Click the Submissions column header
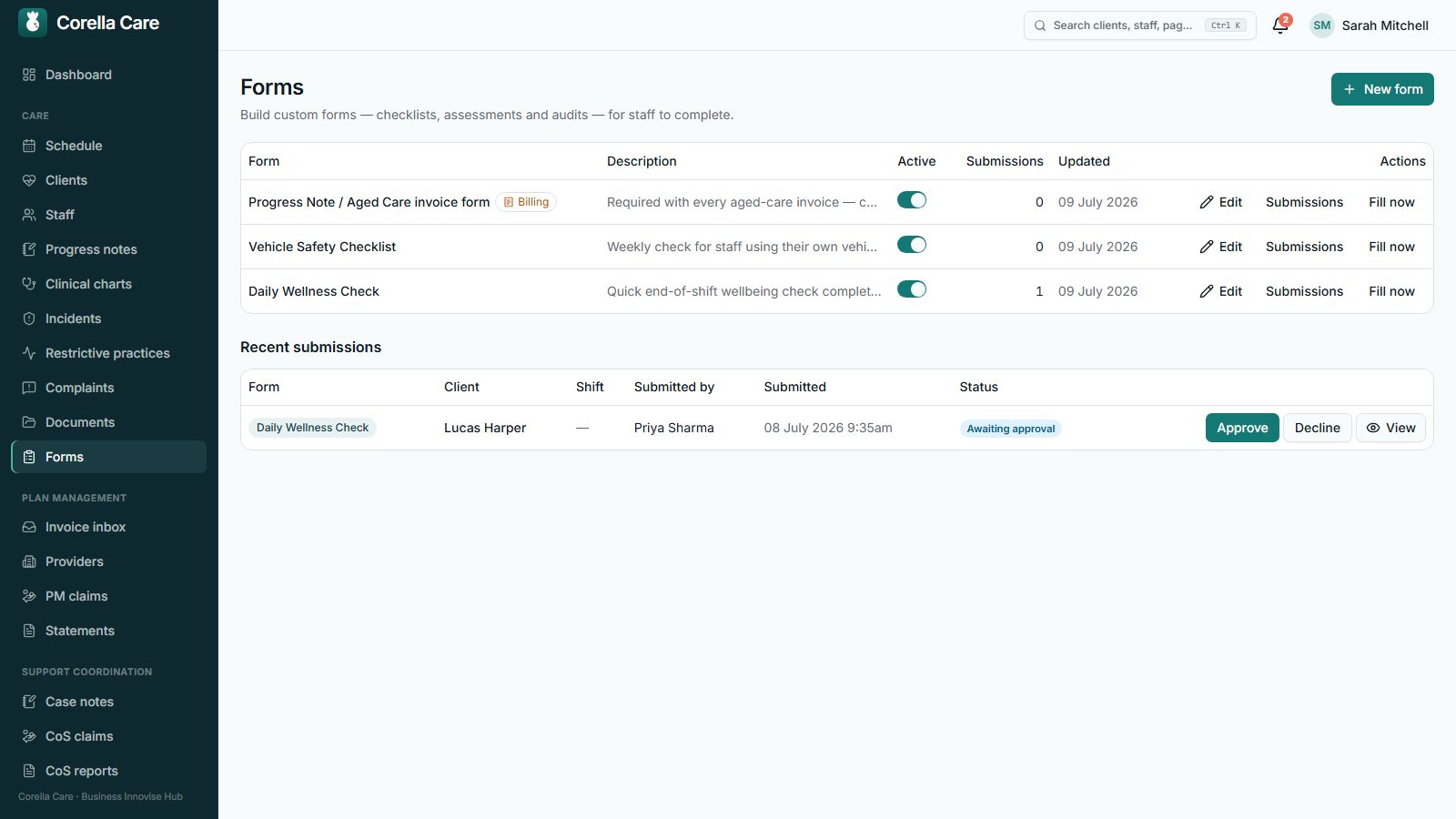The image size is (1456, 819). 1005,161
